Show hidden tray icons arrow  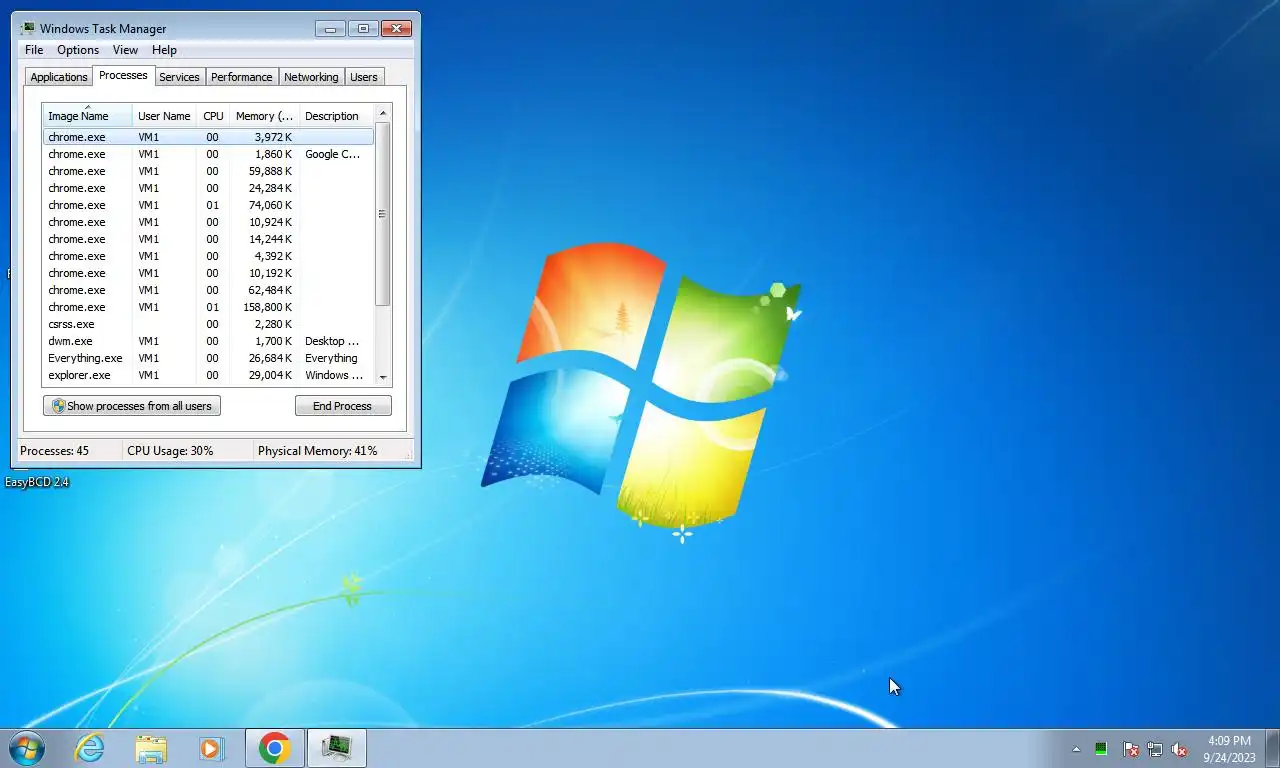tap(1076, 749)
